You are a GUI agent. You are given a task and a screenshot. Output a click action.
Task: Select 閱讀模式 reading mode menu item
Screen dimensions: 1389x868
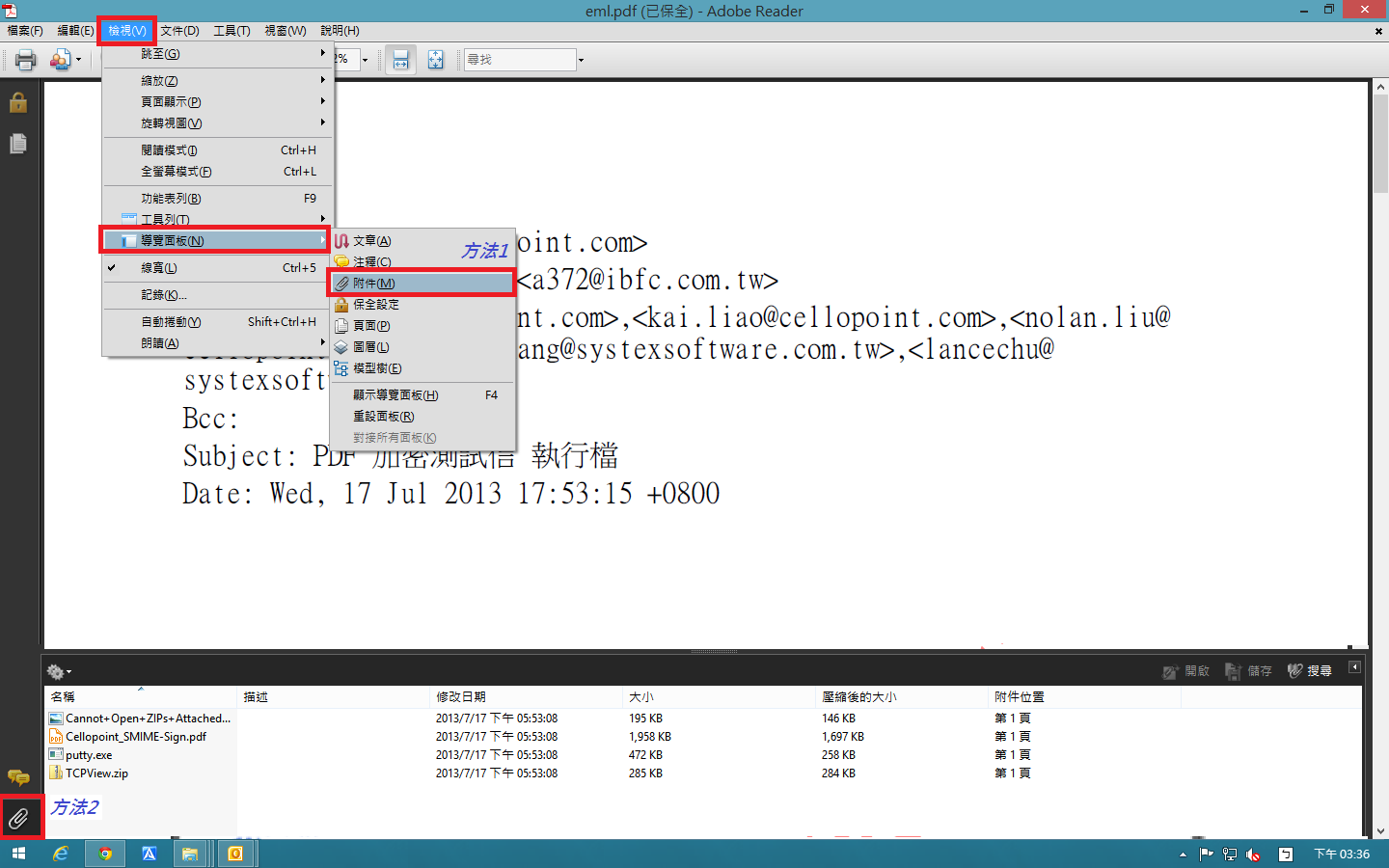click(x=218, y=150)
